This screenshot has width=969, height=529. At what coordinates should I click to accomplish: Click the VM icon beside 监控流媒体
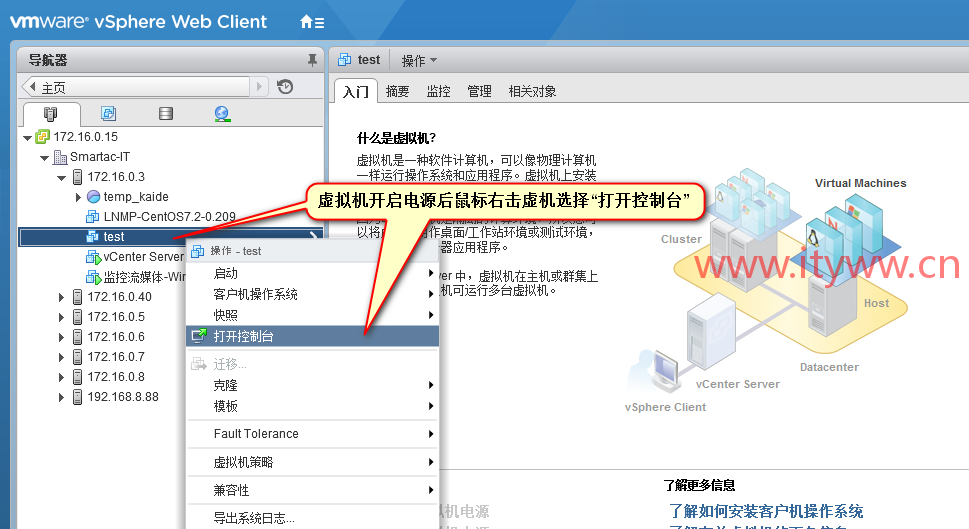pyautogui.click(x=93, y=276)
